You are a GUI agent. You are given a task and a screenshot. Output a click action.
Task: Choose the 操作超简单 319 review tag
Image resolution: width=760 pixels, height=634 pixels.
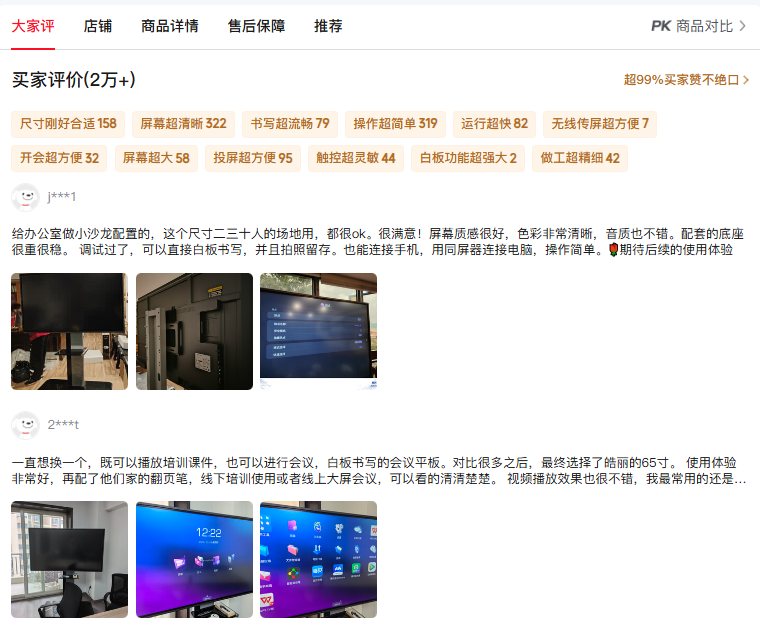coord(395,124)
